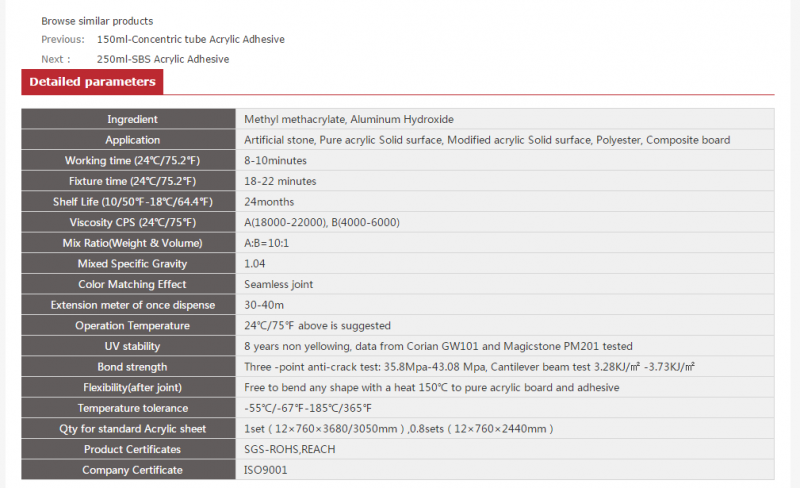Click the 'Ingredient' row header
This screenshot has width=800, height=488.
[128, 119]
